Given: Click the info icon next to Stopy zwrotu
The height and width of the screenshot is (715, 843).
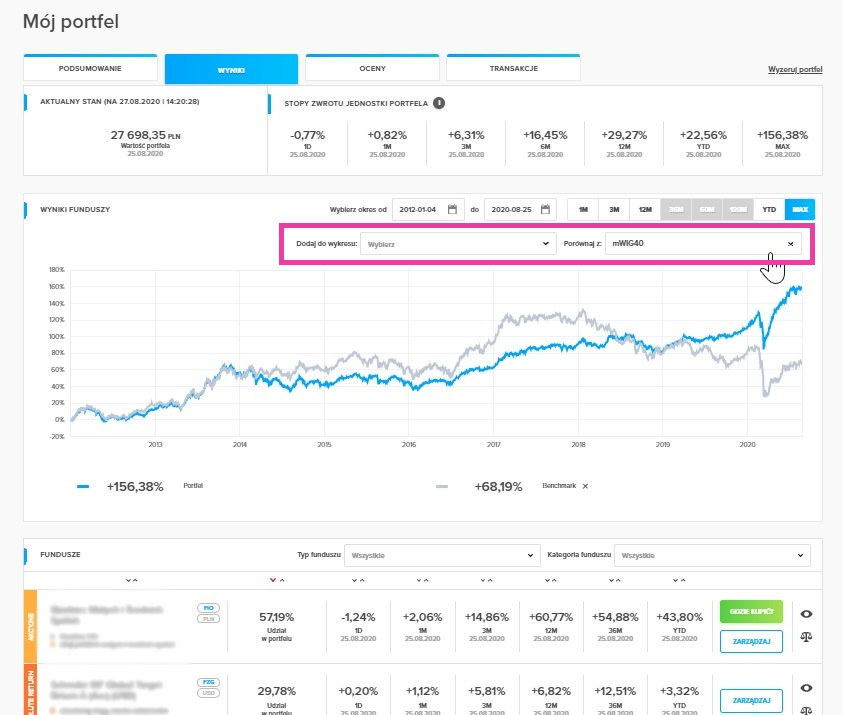Looking at the screenshot, I should pyautogui.click(x=439, y=102).
